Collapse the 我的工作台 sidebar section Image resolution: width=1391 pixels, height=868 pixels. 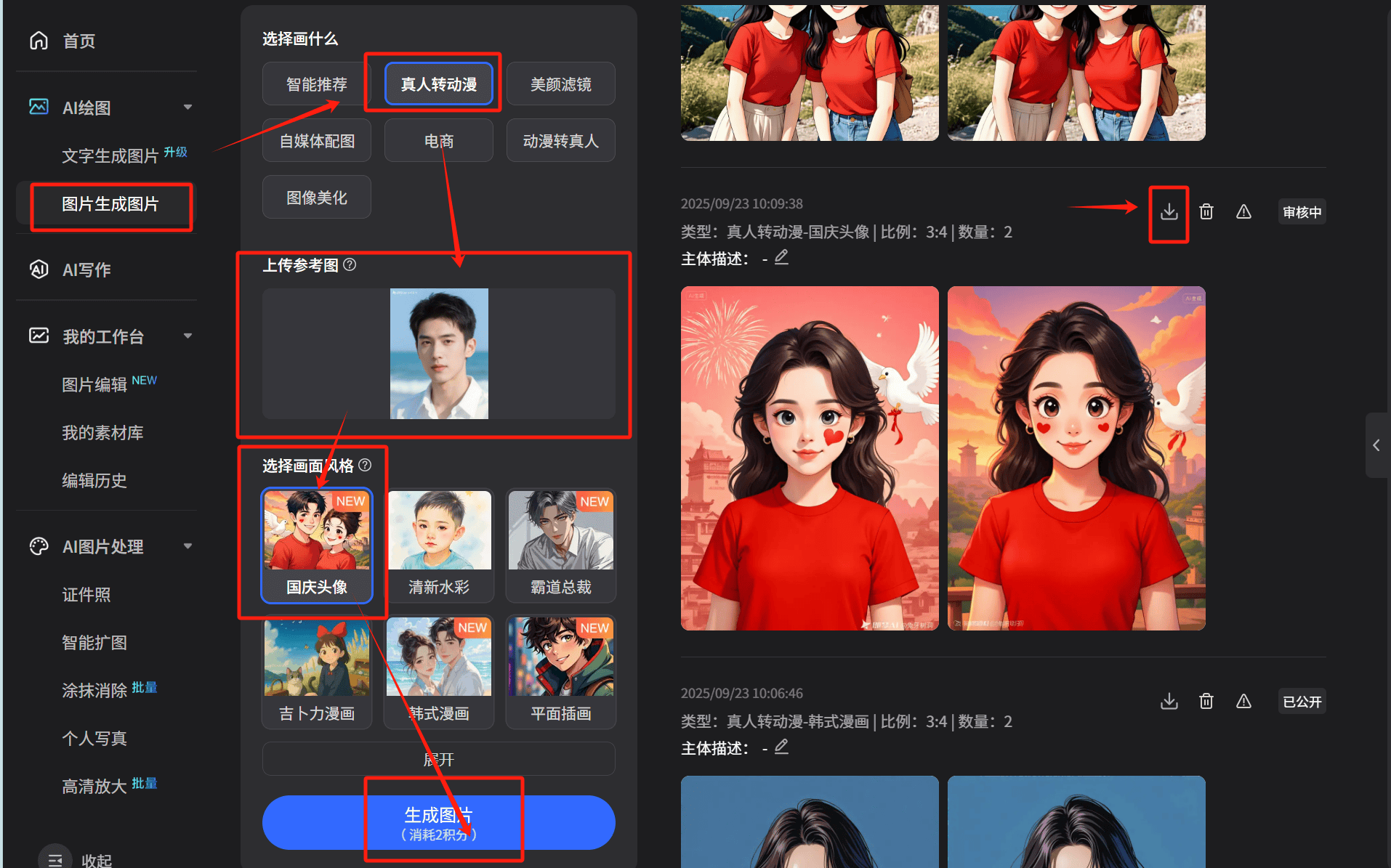188,336
